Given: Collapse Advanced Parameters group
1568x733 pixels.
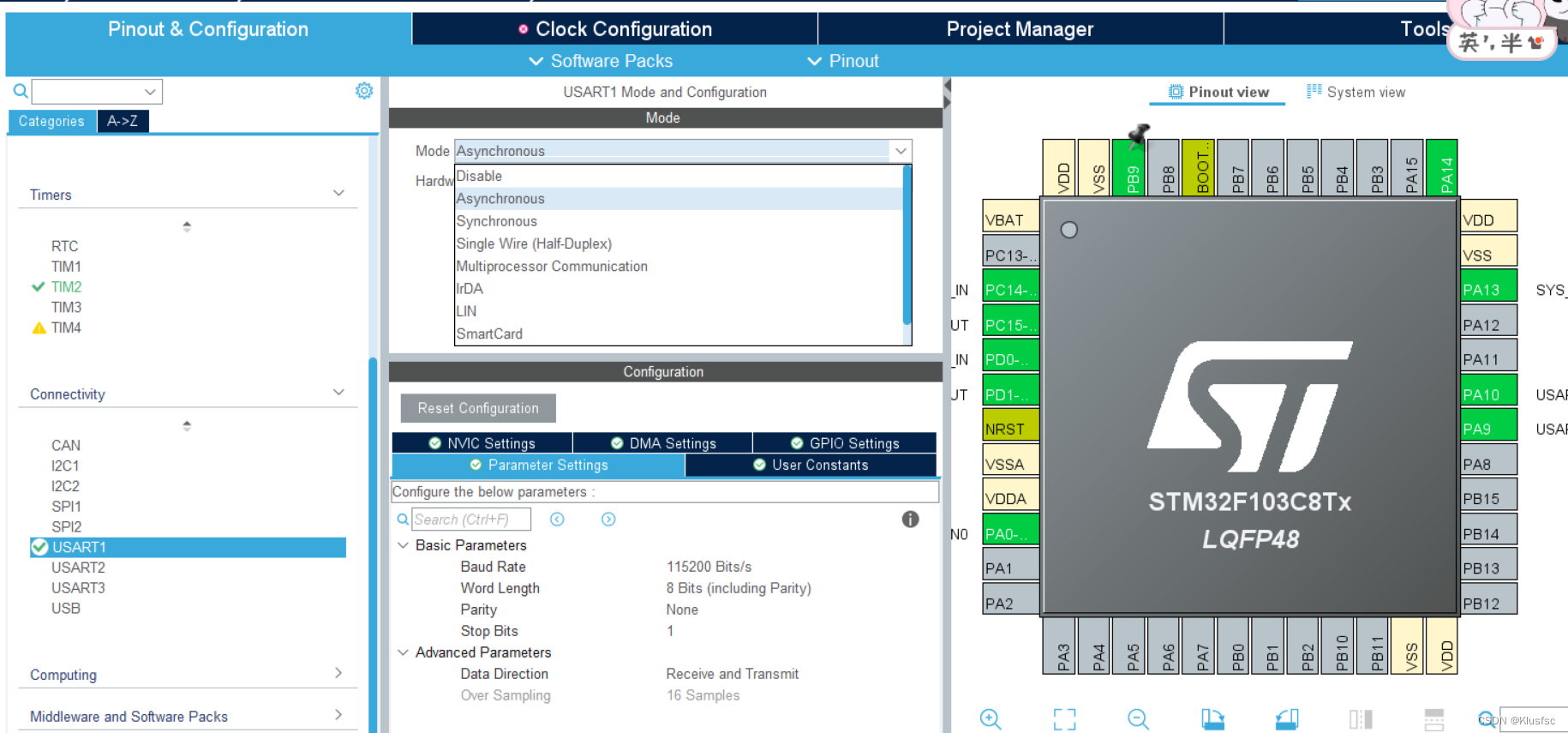Looking at the screenshot, I should point(403,652).
